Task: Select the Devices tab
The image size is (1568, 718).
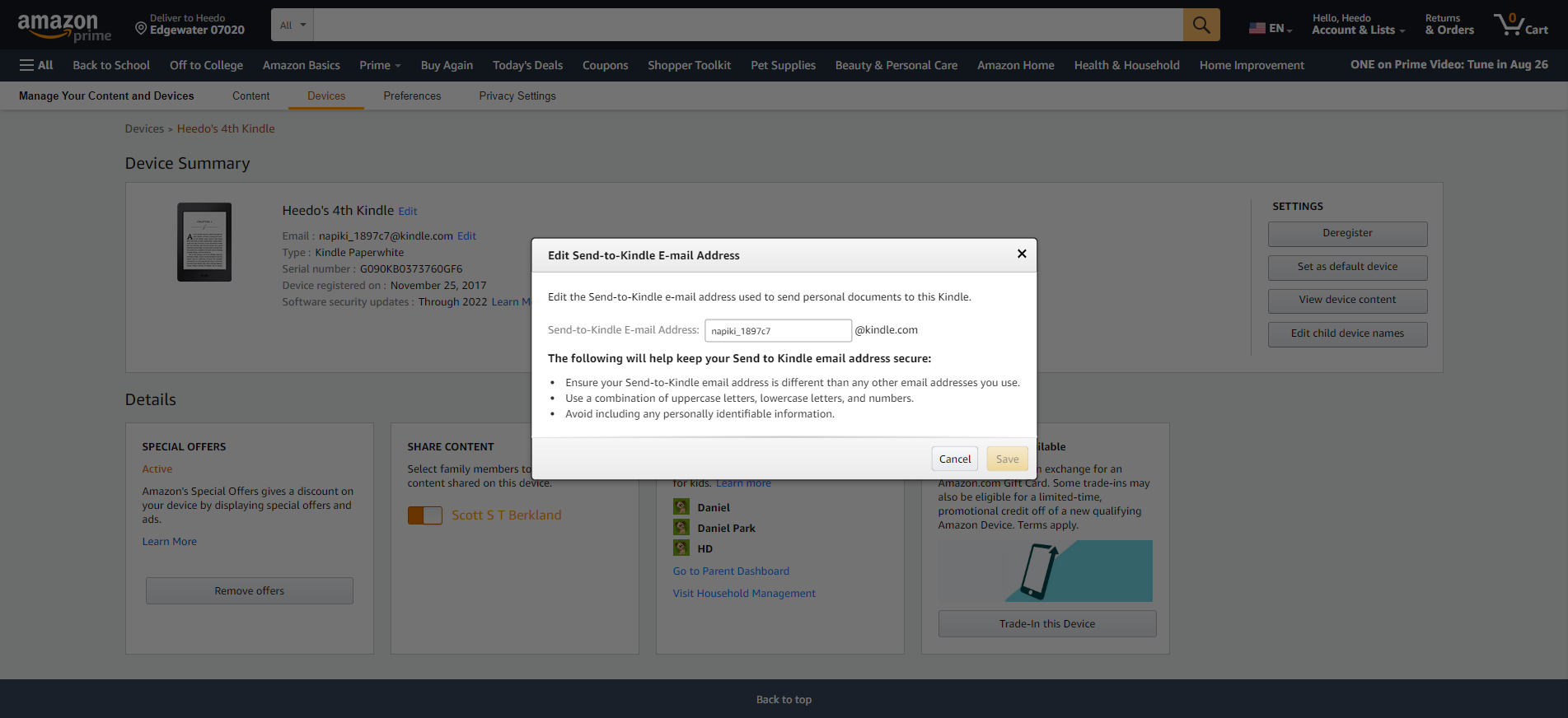Action: [326, 96]
